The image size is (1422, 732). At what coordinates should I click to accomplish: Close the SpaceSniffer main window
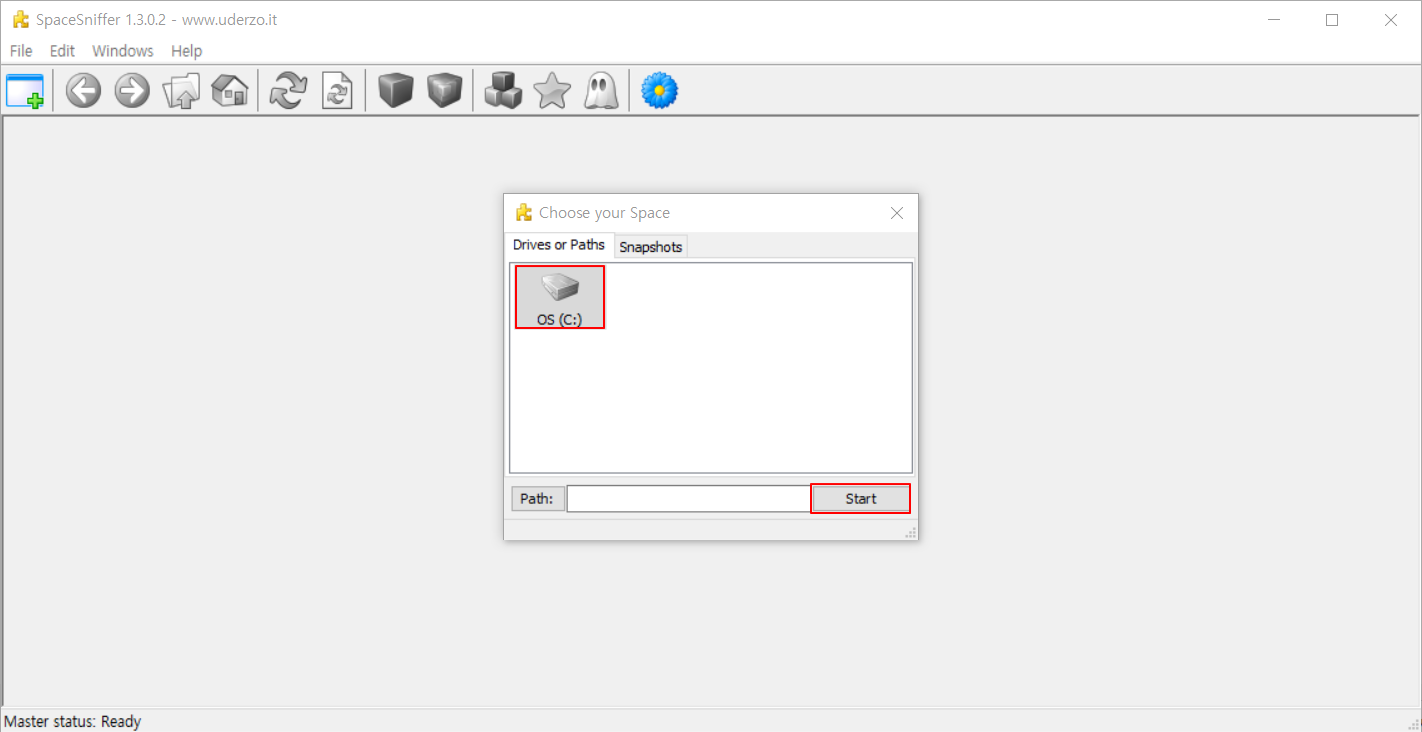click(x=1391, y=20)
